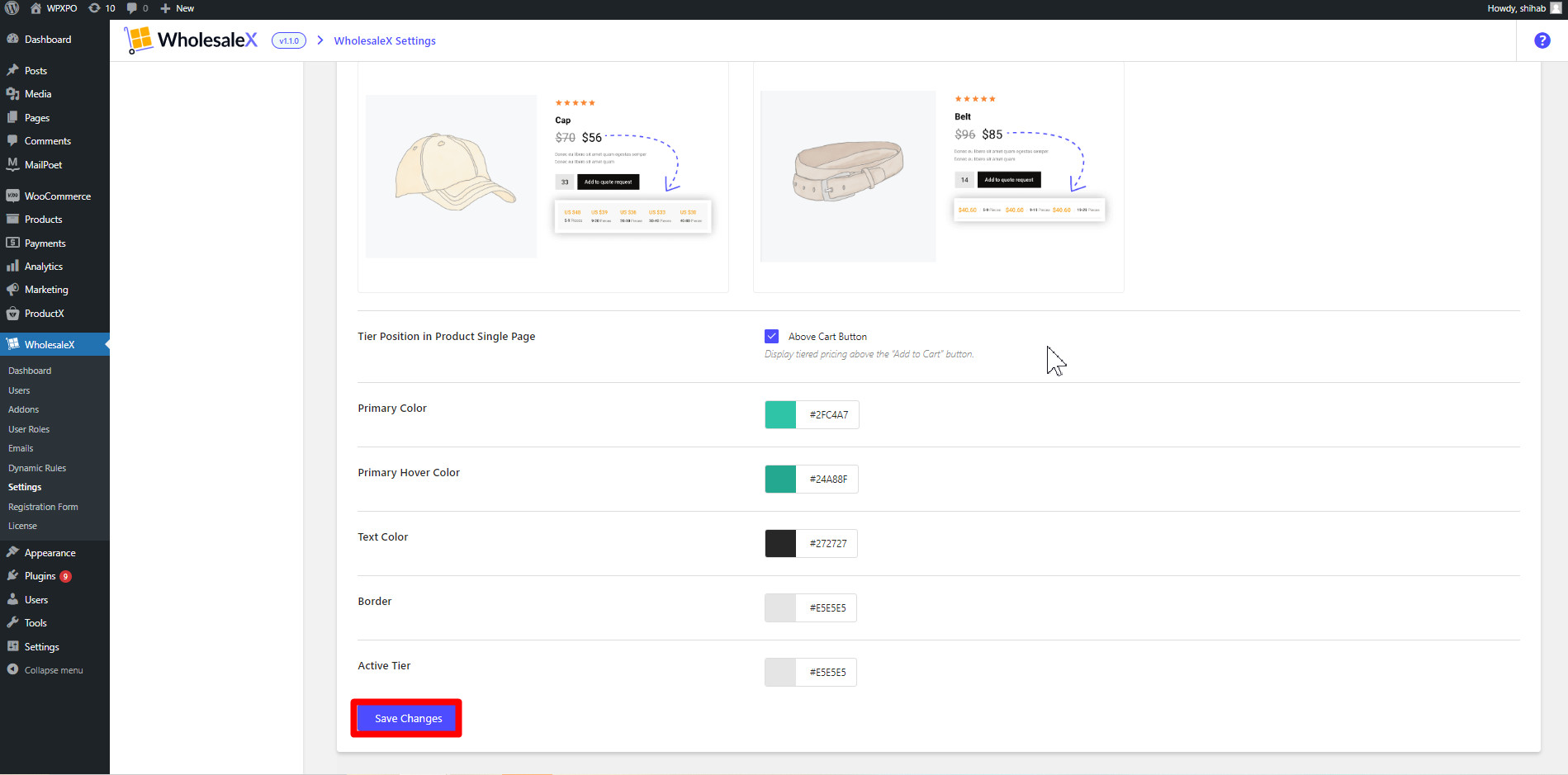Image resolution: width=1568 pixels, height=775 pixels.
Task: Open WordPress Settings in main sidebar
Action: 41,646
